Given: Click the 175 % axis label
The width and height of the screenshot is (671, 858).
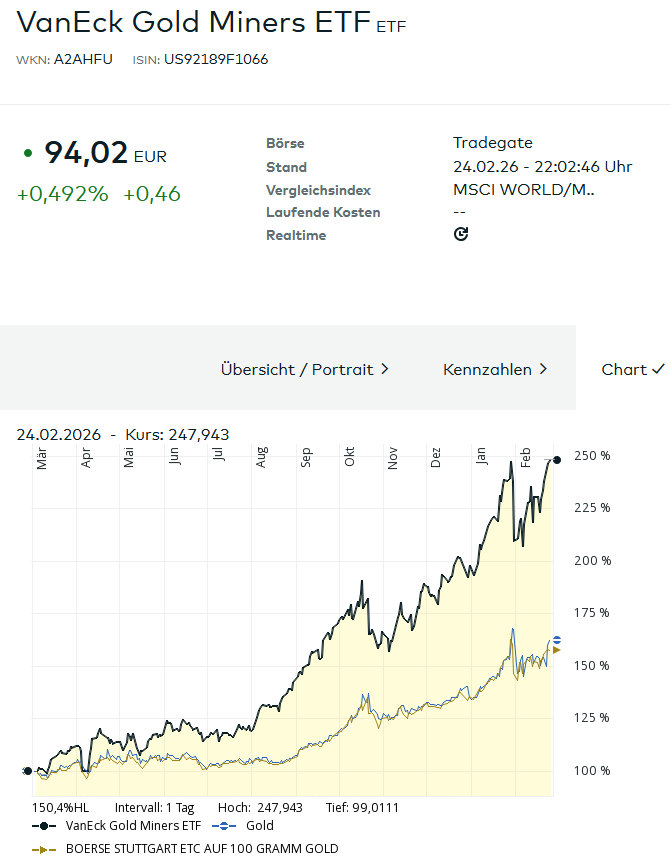Looking at the screenshot, I should [x=591, y=613].
